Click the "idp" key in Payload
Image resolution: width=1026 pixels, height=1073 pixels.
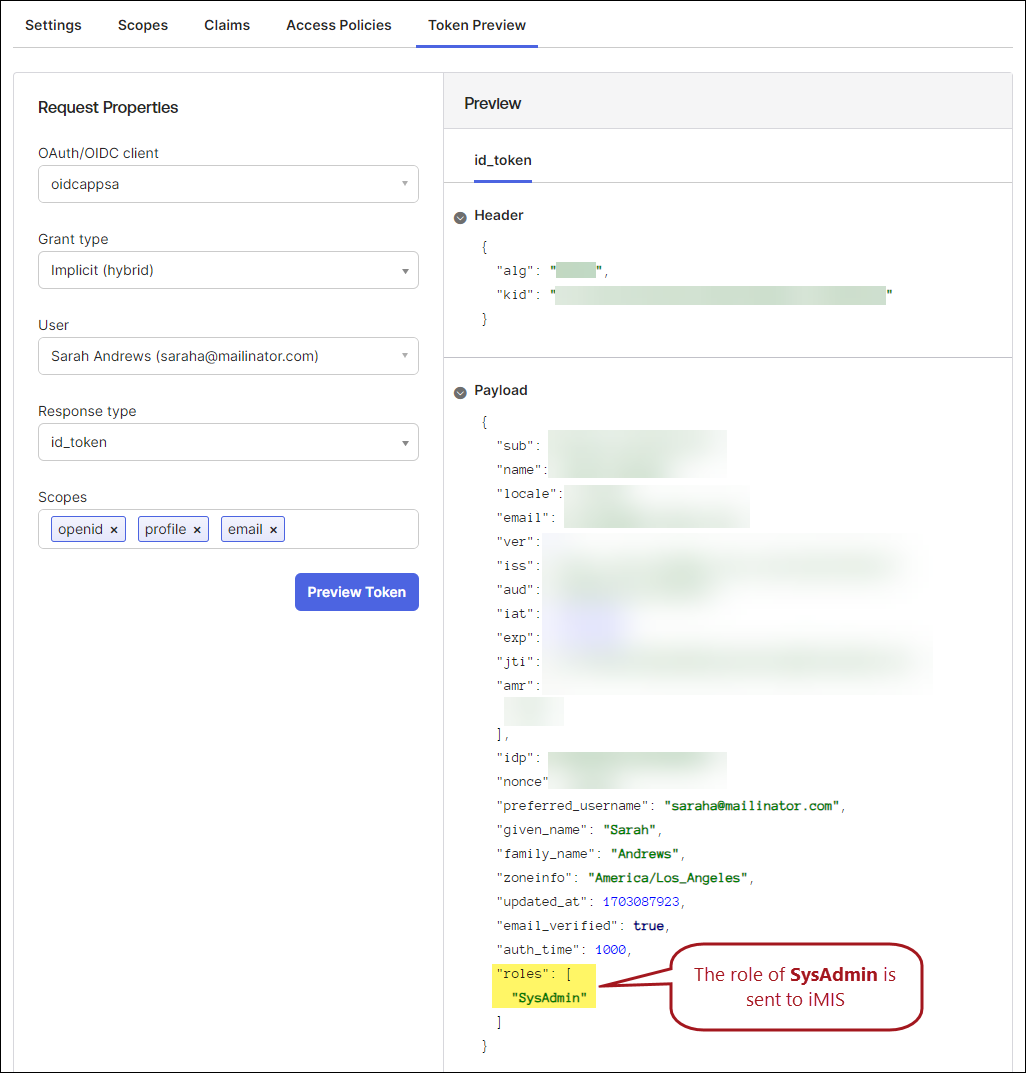pos(515,758)
